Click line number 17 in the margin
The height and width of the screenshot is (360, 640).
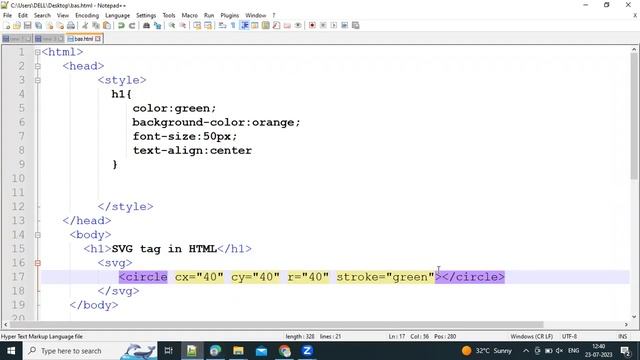pyautogui.click(x=18, y=277)
